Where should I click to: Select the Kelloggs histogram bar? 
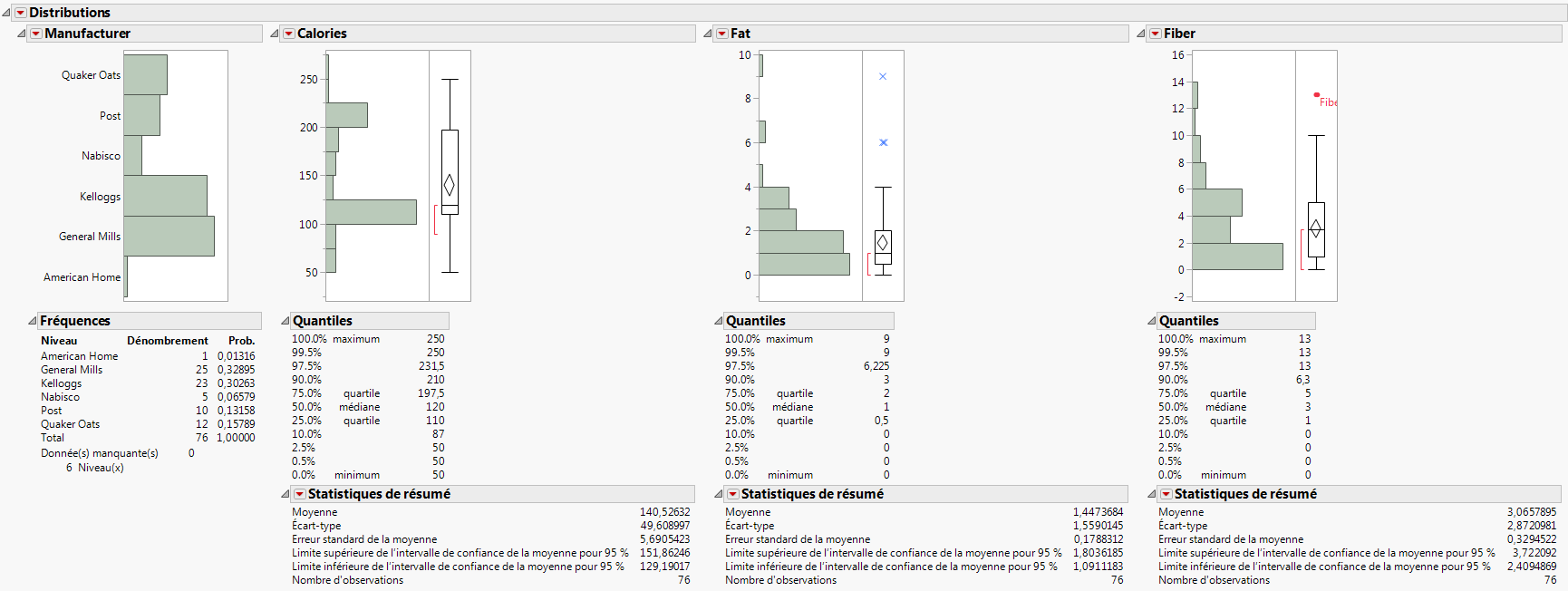click(x=165, y=196)
